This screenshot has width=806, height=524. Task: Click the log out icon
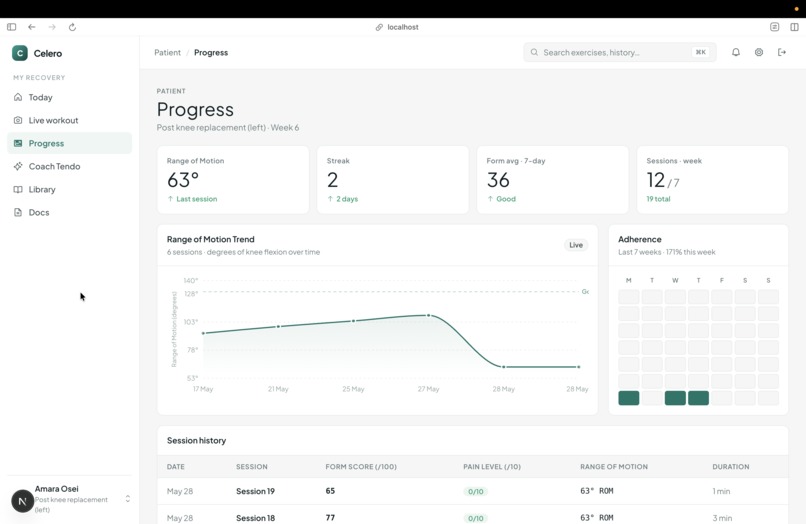pyautogui.click(x=782, y=52)
